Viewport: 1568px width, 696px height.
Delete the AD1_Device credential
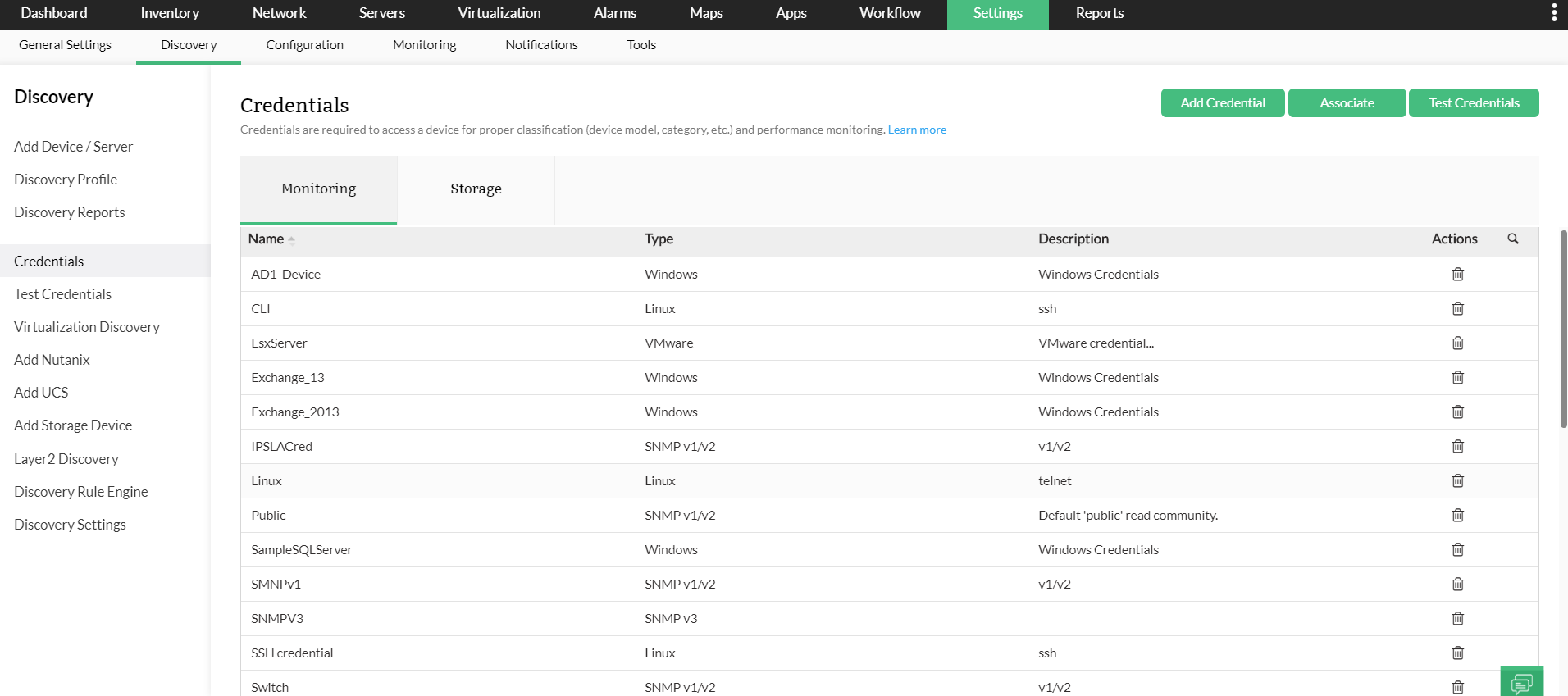click(1457, 275)
